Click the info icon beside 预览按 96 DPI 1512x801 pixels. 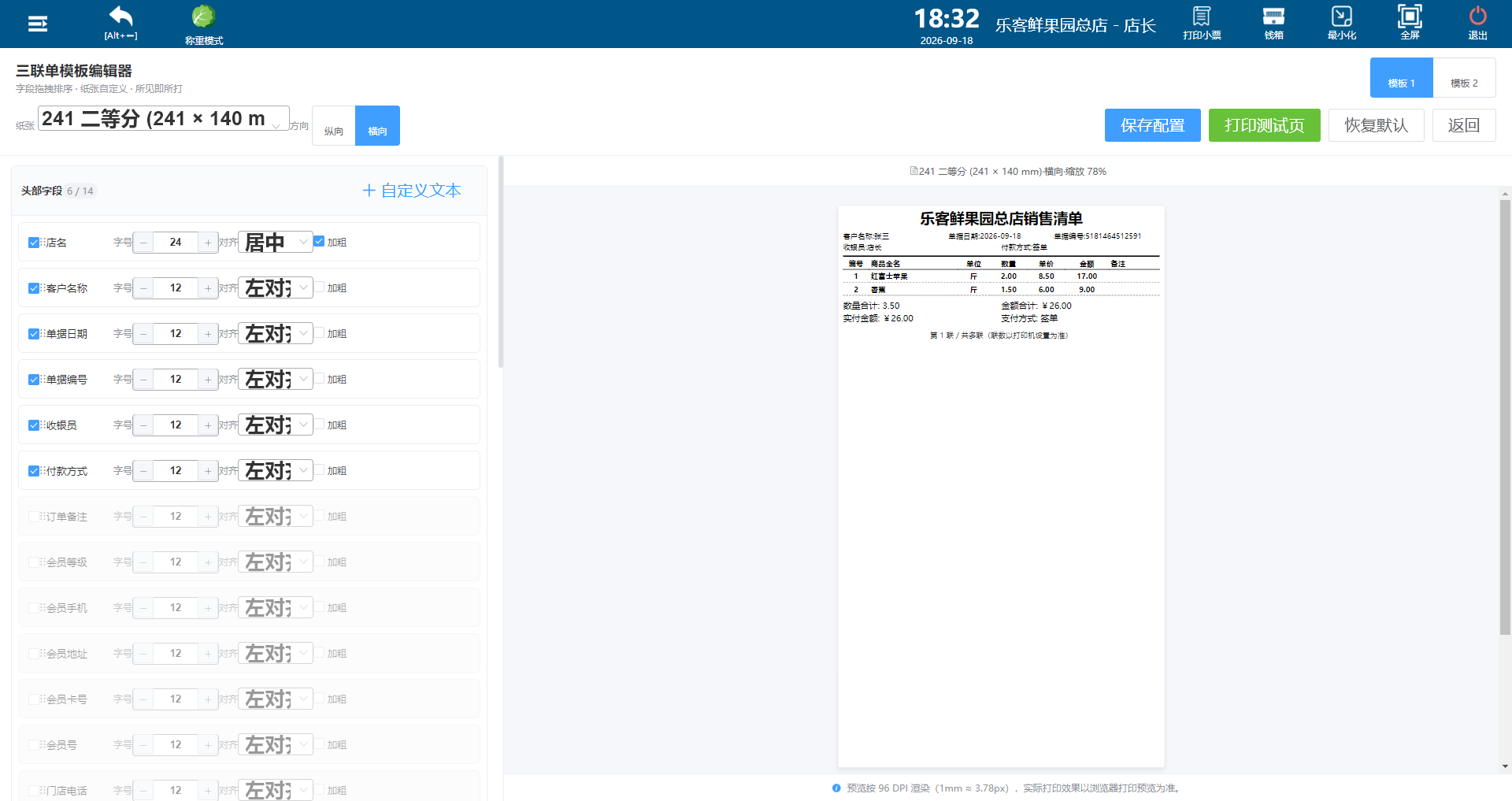pyautogui.click(x=836, y=788)
